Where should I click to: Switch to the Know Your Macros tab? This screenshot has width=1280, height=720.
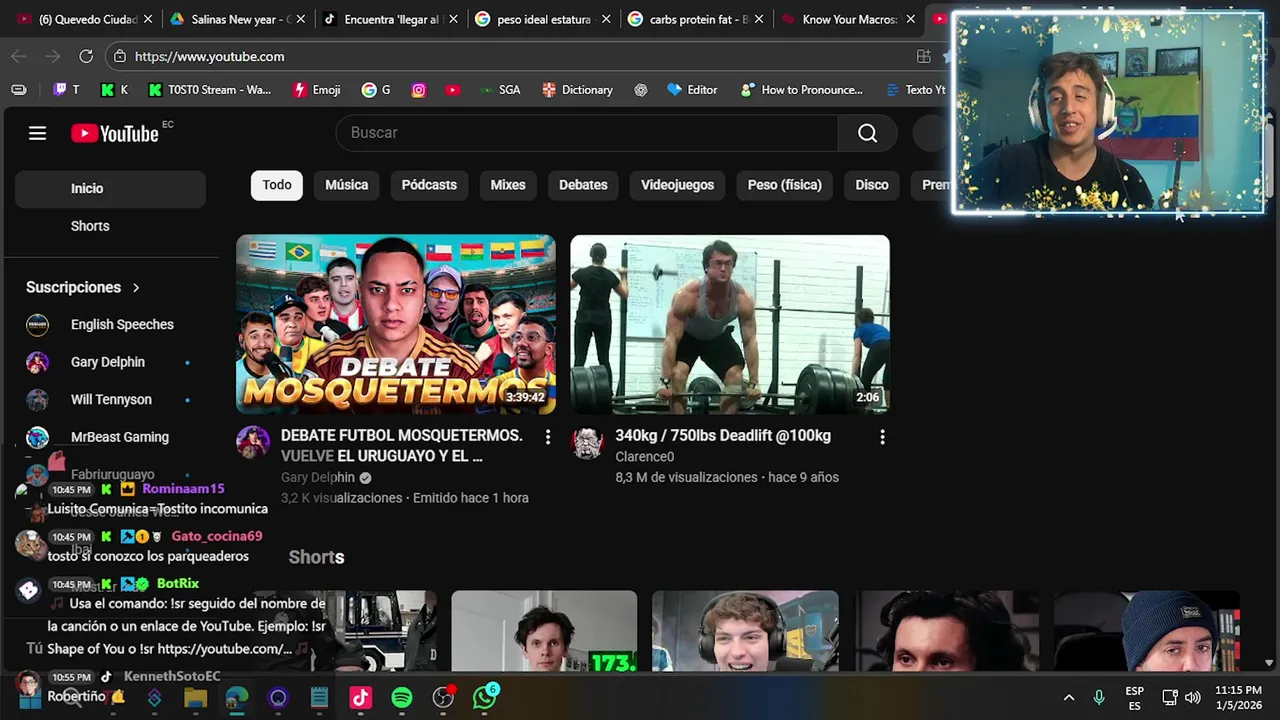tap(849, 19)
